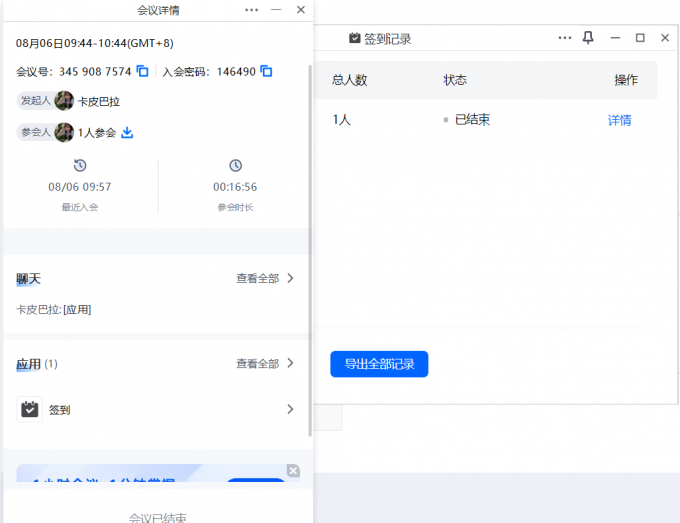Open the 签到 application entry
The height and width of the screenshot is (523, 680).
pos(156,409)
